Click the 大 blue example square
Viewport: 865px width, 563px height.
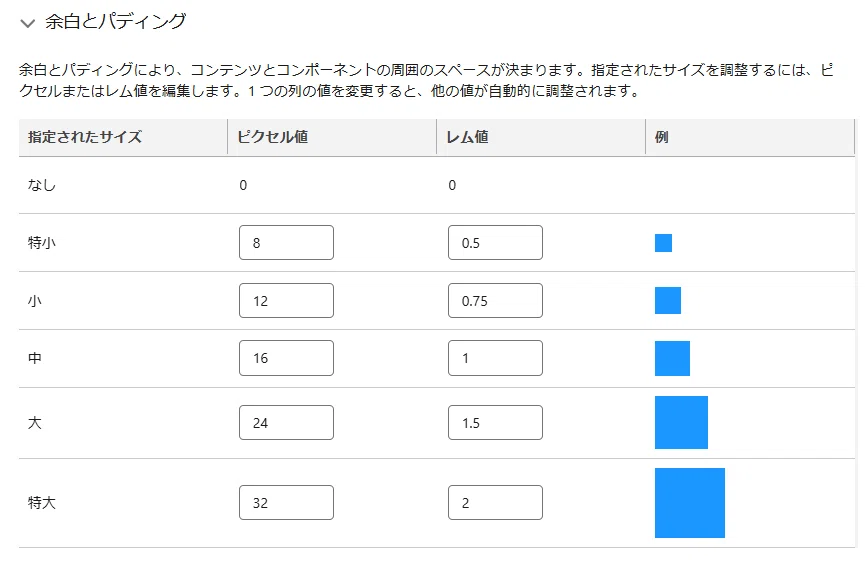coord(681,422)
